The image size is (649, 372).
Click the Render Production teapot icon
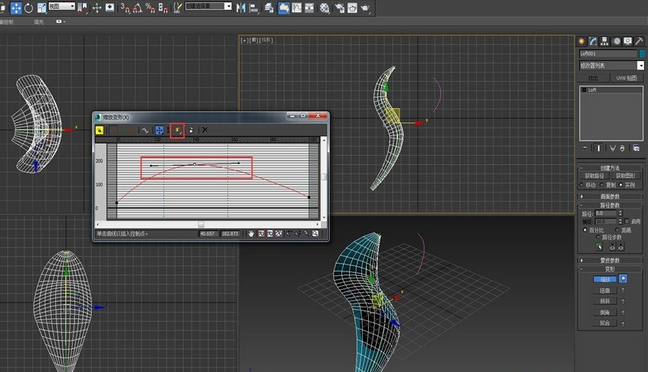365,8
